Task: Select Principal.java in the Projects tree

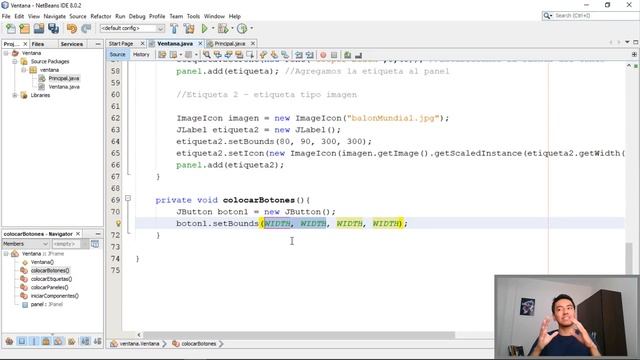Action: click(64, 78)
